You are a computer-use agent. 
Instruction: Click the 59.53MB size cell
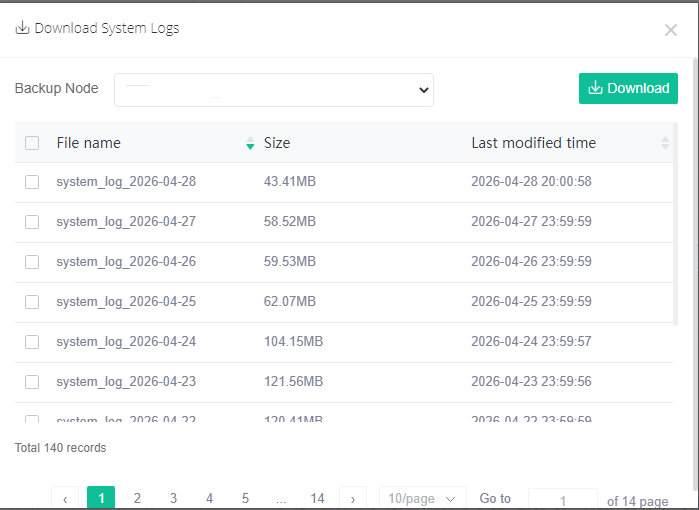tap(290, 261)
